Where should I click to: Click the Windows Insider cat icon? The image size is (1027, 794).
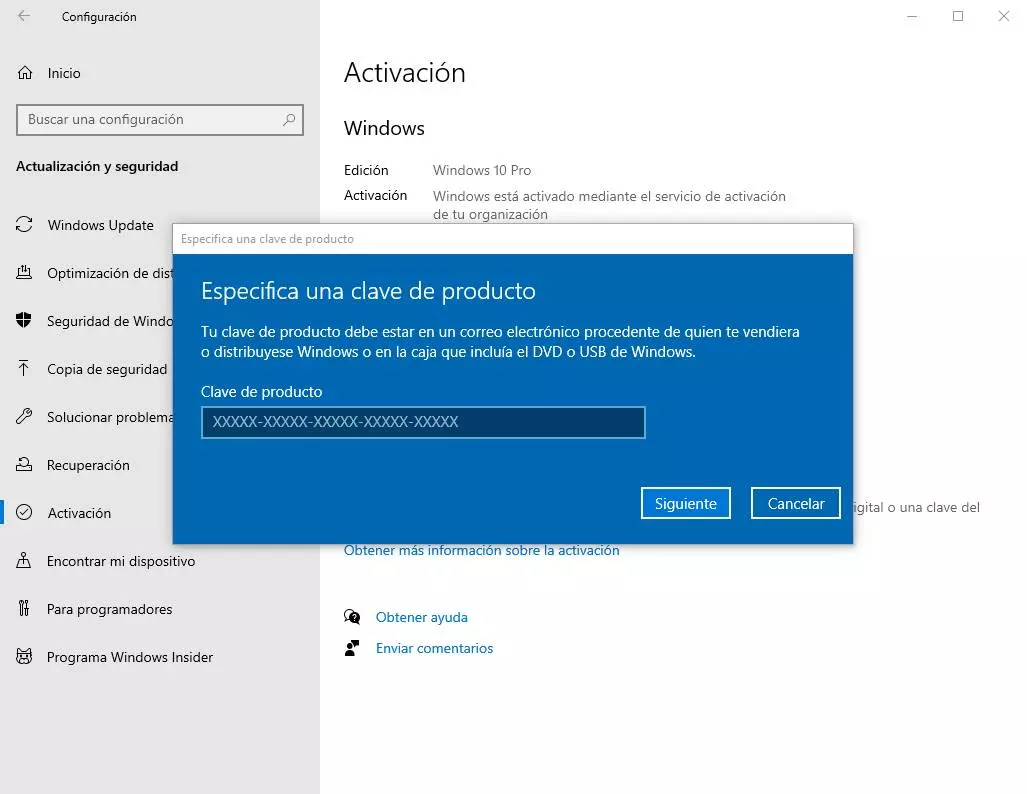pos(24,656)
